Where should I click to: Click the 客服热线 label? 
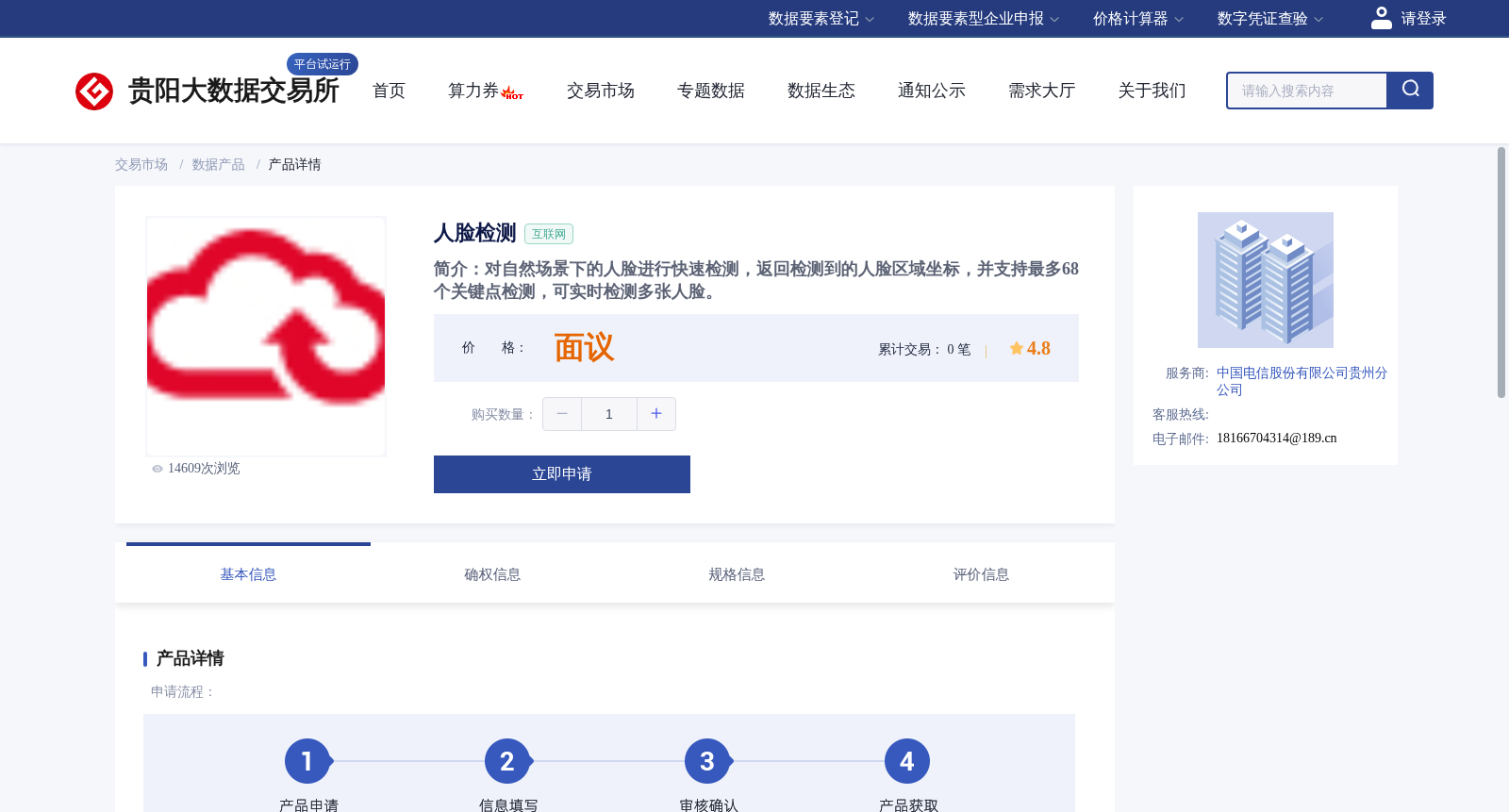pos(1181,415)
